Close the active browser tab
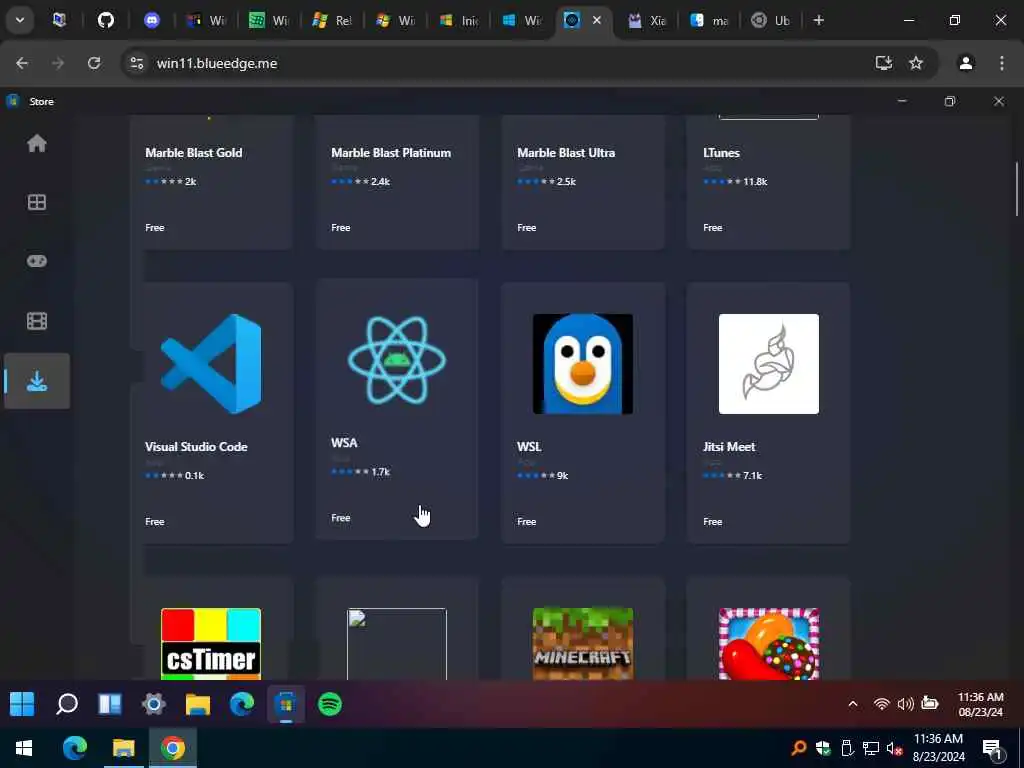This screenshot has width=1024, height=768. tap(596, 20)
